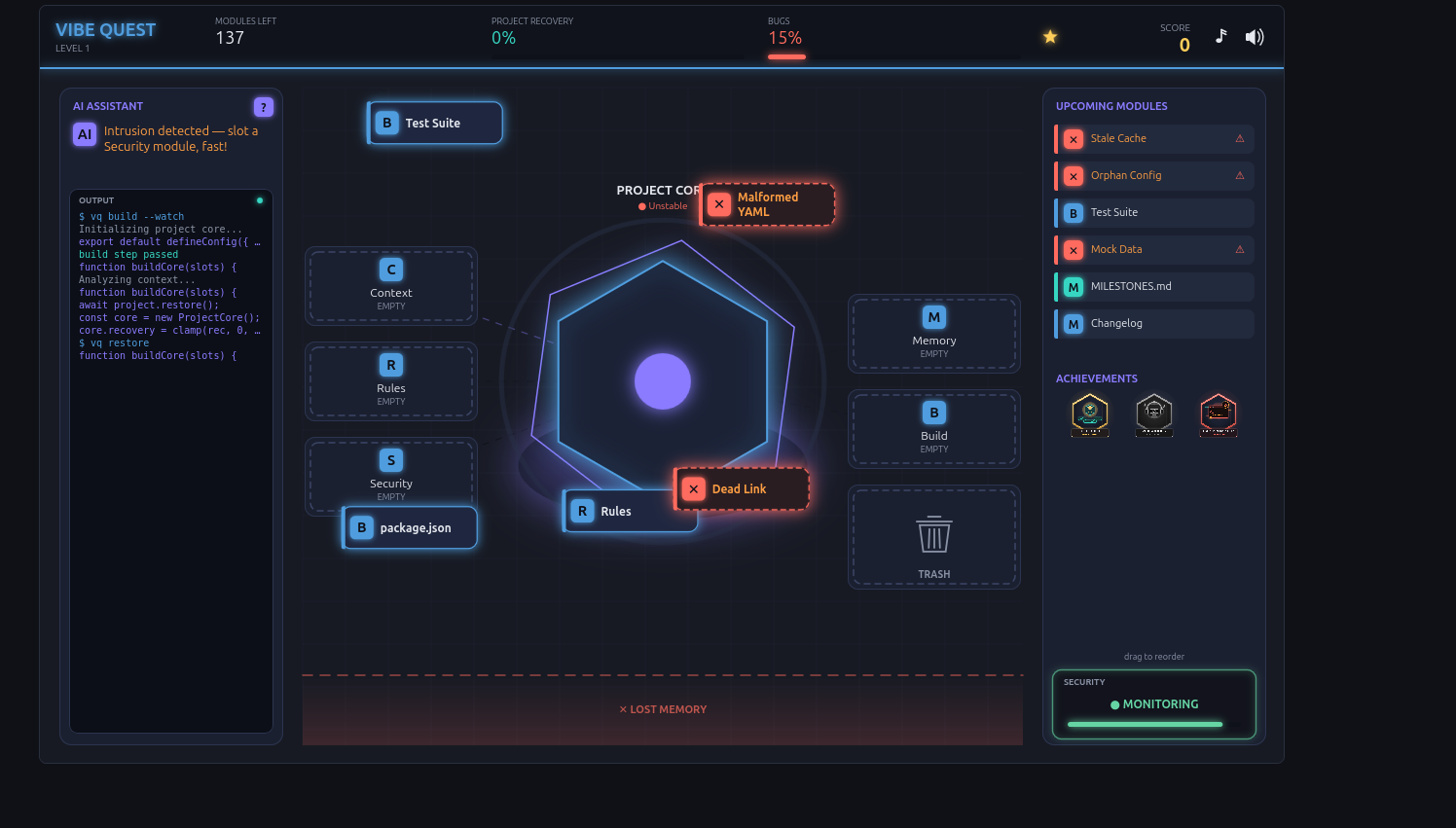
Task: Select Test Suite in upcoming modules list
Action: (1154, 212)
